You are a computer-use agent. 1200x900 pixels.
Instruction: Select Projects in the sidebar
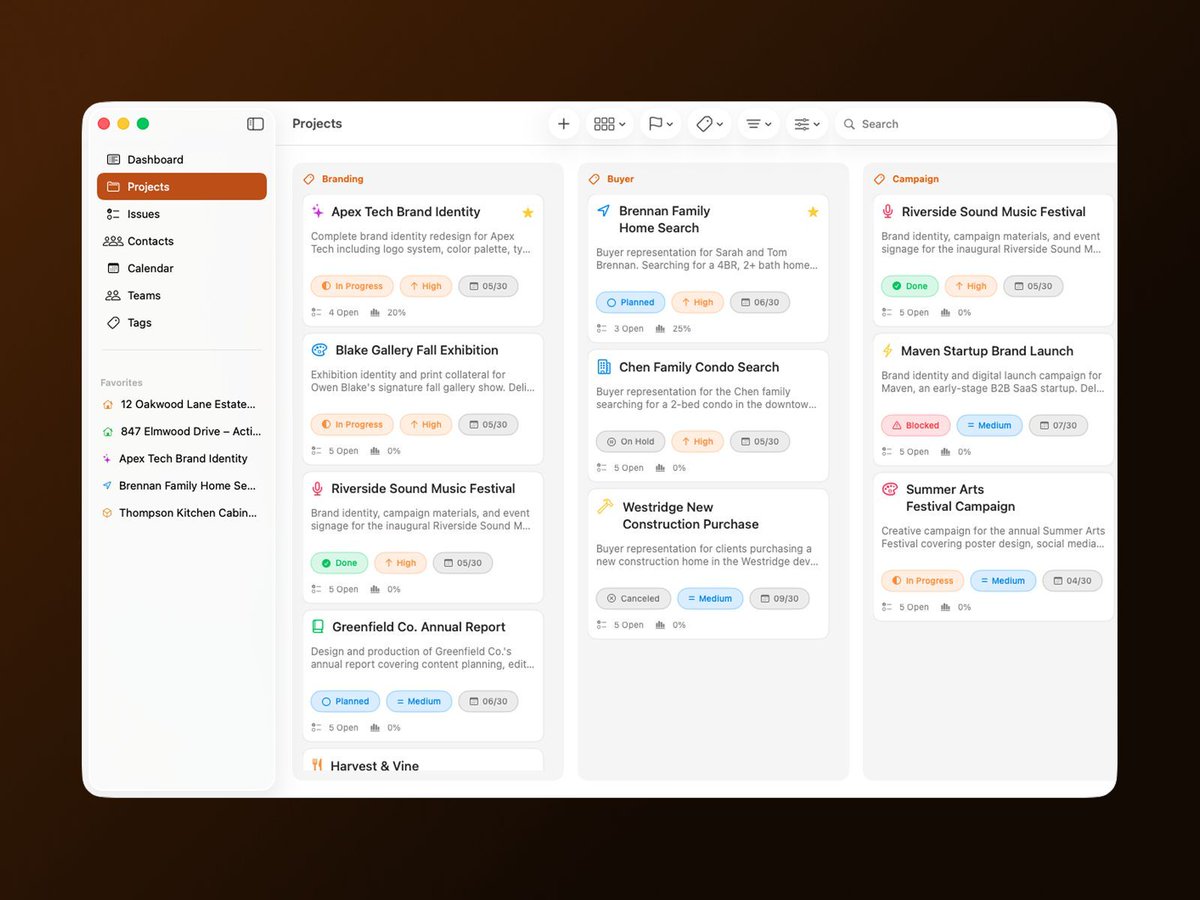182,187
